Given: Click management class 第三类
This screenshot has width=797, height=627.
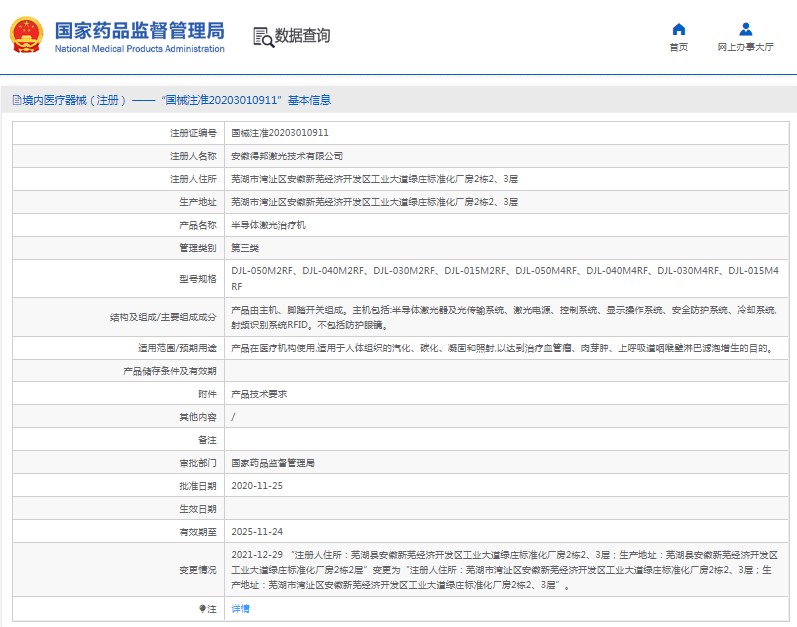Looking at the screenshot, I should coord(245,248).
